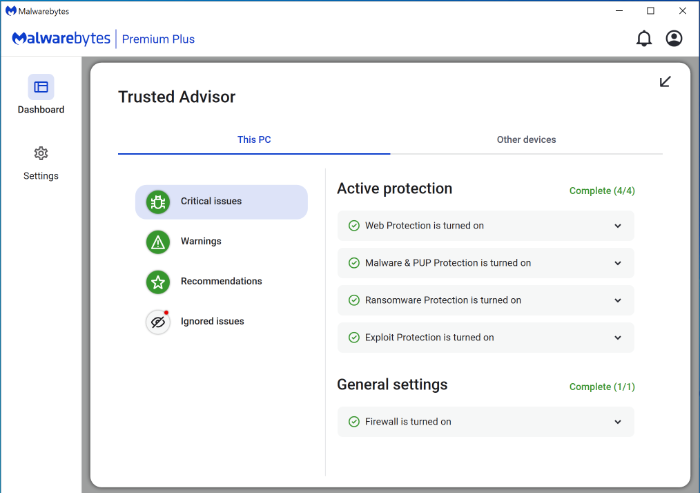Click the Trusted Advisor title

point(177,97)
